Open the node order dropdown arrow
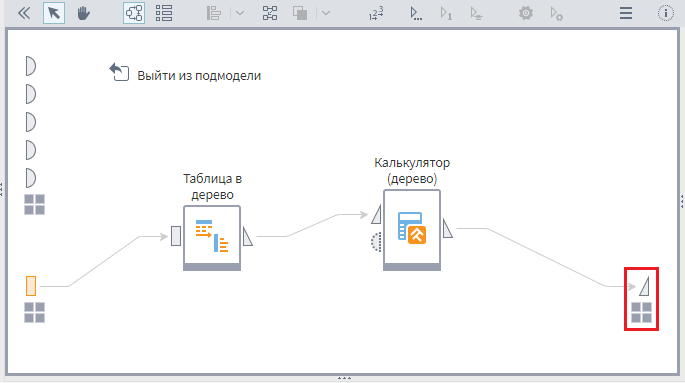The height and width of the screenshot is (383, 685). pos(326,13)
